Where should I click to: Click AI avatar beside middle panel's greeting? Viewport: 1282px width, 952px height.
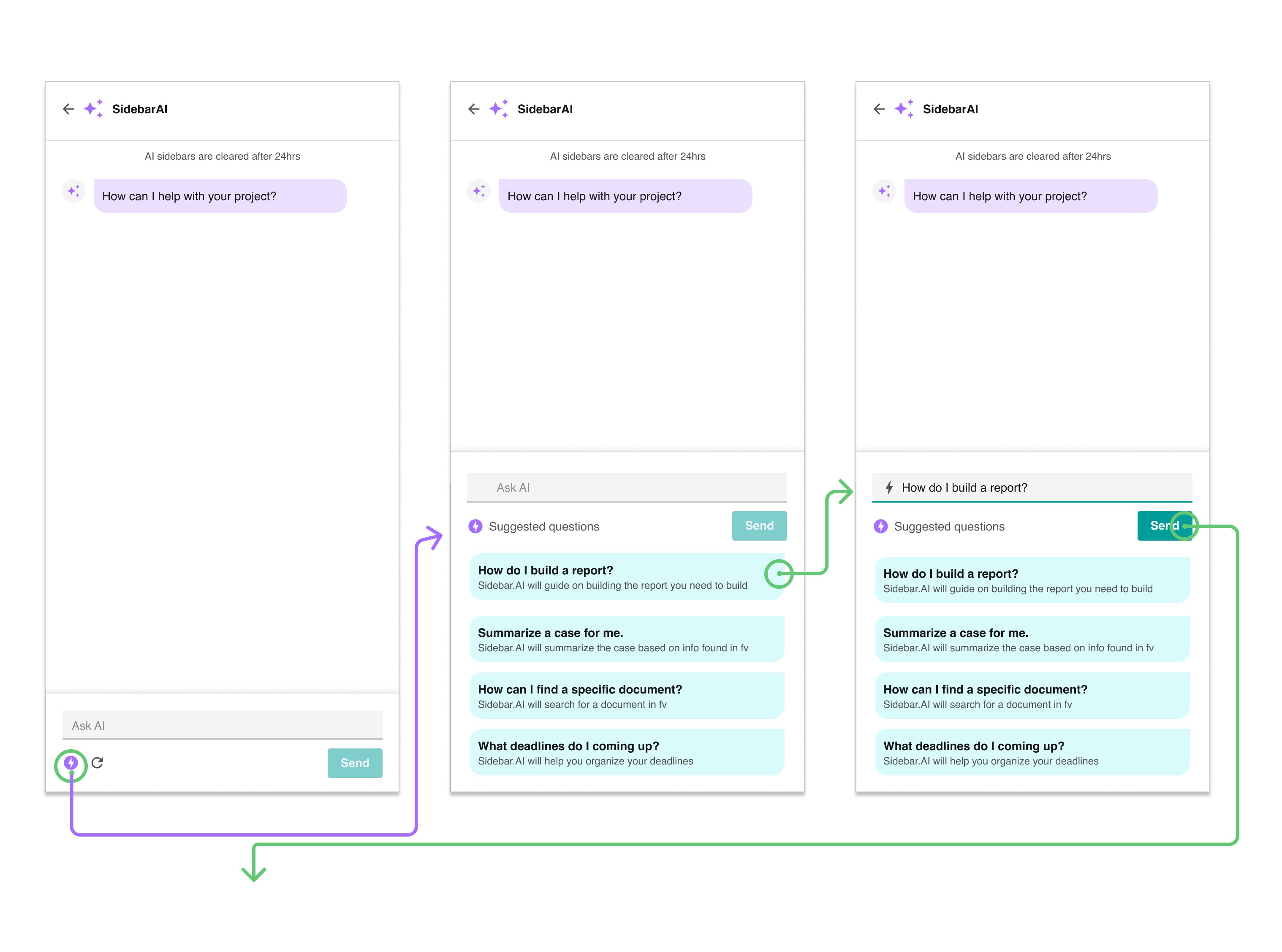(479, 191)
